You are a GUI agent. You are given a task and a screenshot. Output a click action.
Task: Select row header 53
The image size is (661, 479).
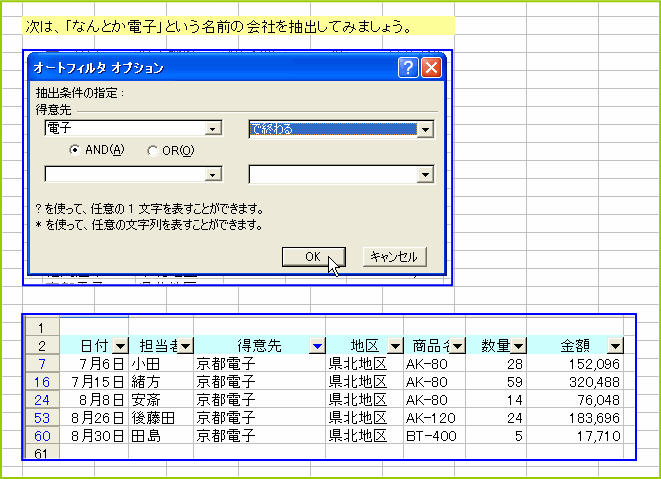tap(42, 417)
